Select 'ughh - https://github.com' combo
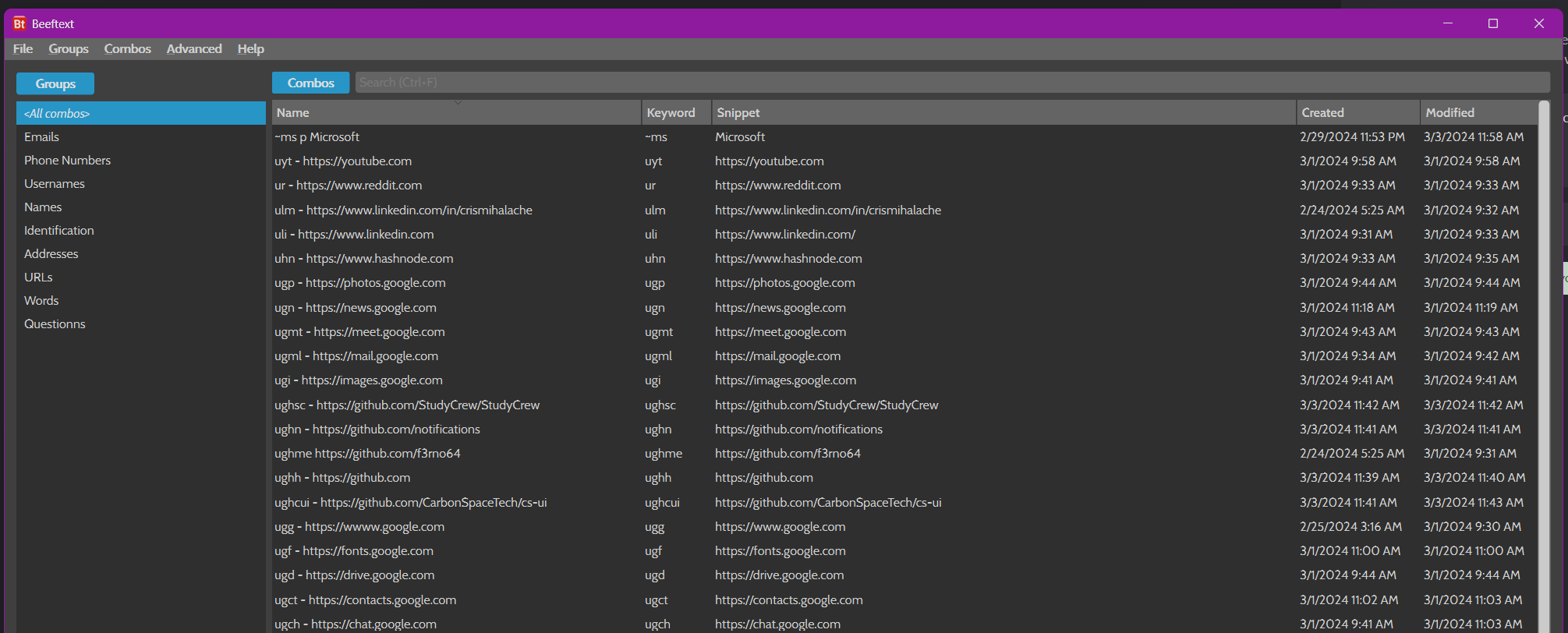The image size is (1568, 633). 342,477
